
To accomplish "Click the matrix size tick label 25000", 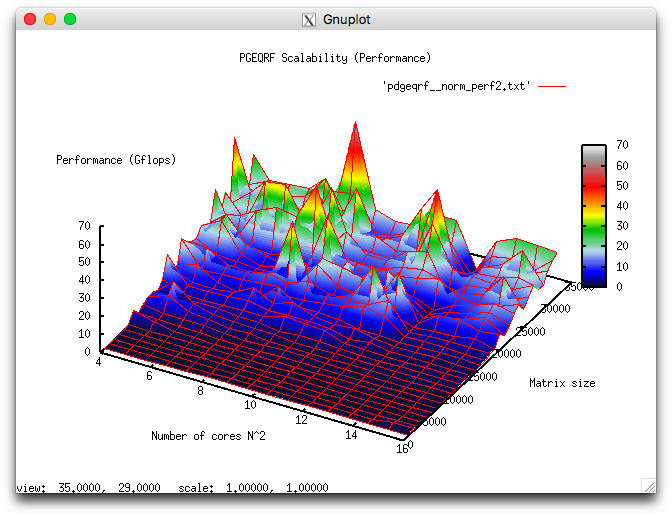I will (531, 331).
